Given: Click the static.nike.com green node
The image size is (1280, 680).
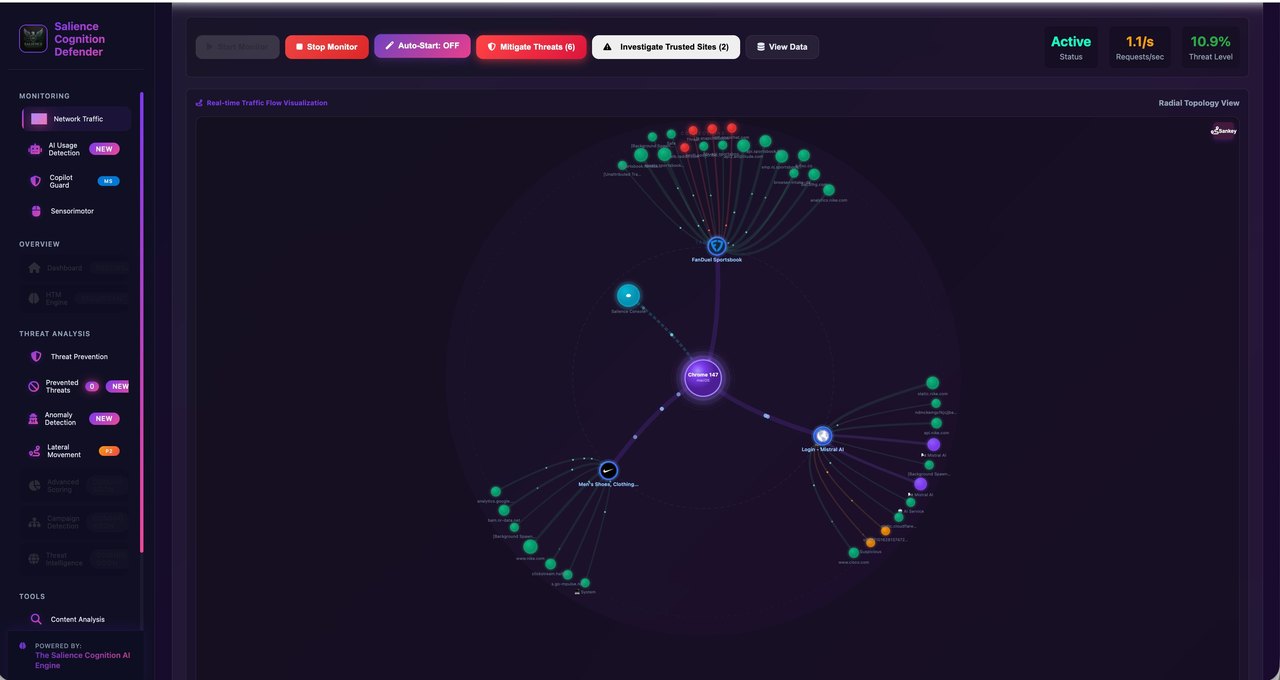Looking at the screenshot, I should [932, 383].
